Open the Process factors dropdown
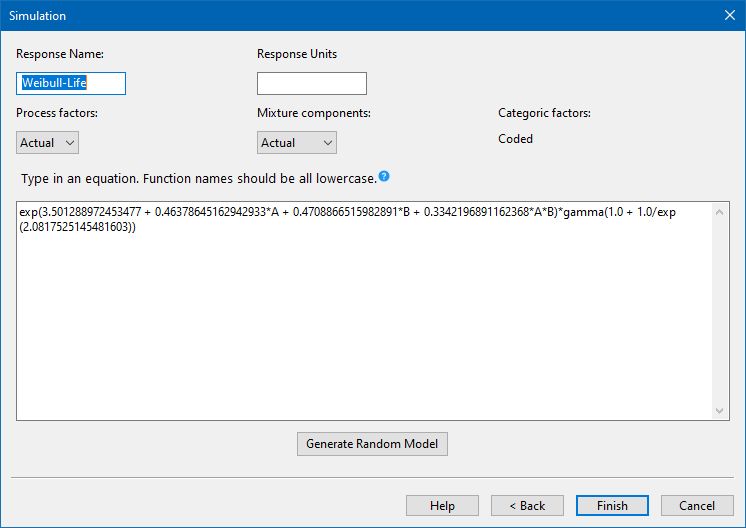The height and width of the screenshot is (528, 746). 48,143
